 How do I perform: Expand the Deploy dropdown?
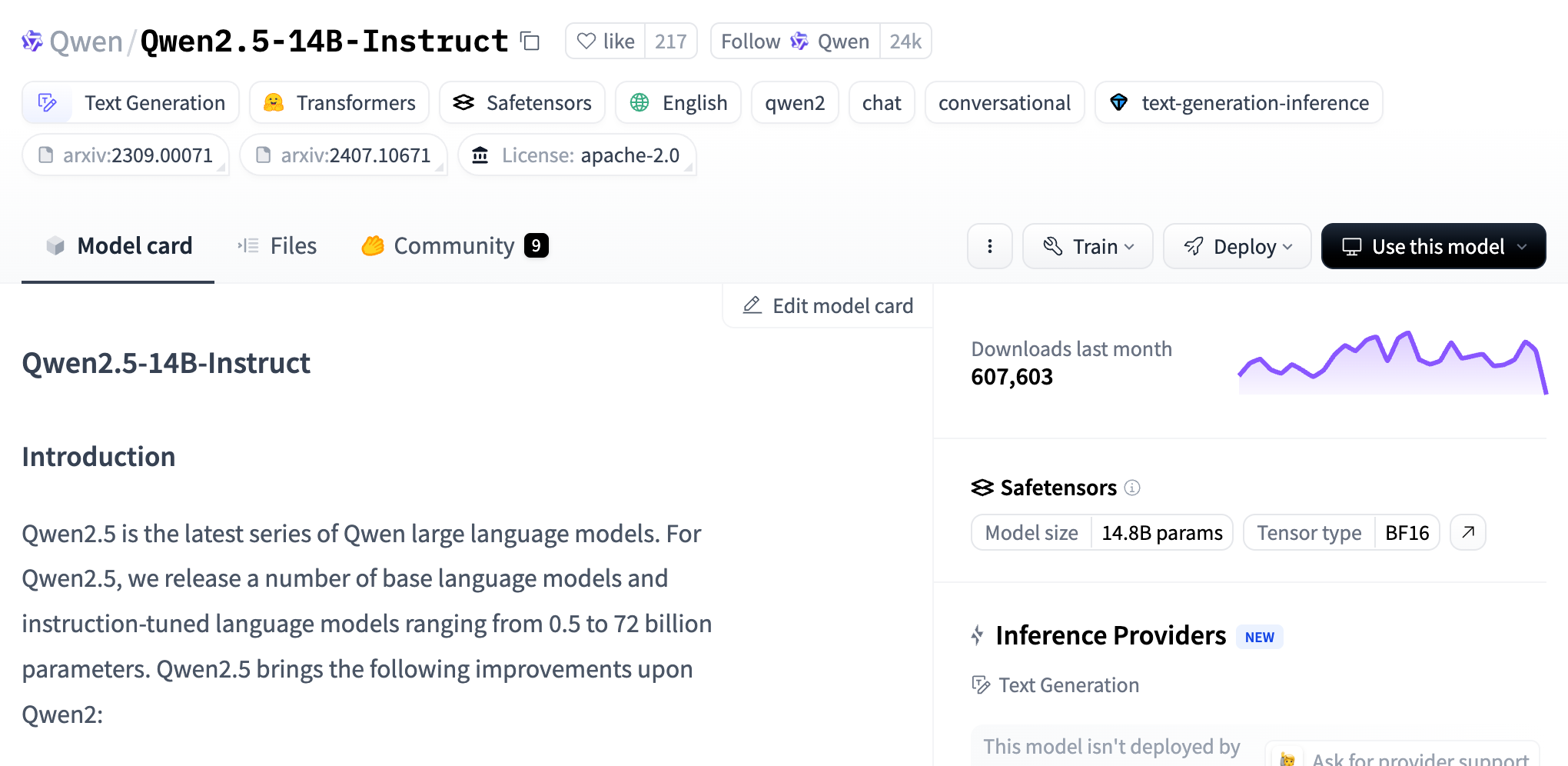pyautogui.click(x=1237, y=246)
